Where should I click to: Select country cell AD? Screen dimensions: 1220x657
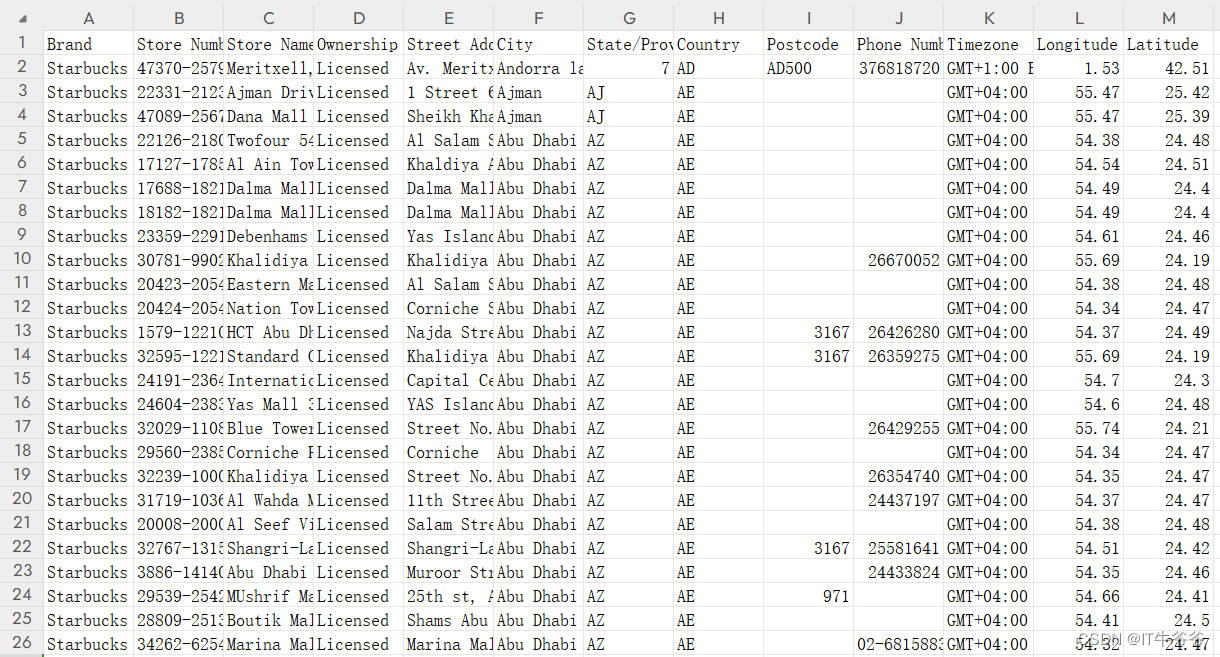click(718, 68)
